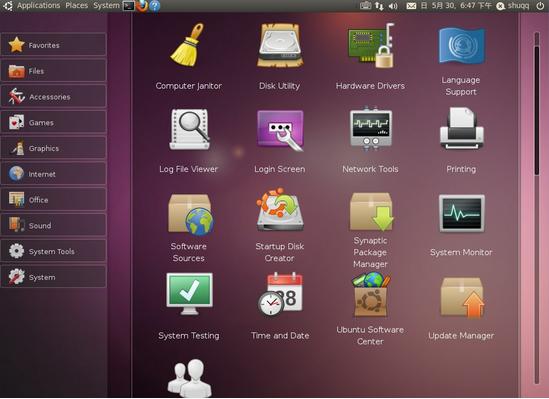Open System Testing

189,306
